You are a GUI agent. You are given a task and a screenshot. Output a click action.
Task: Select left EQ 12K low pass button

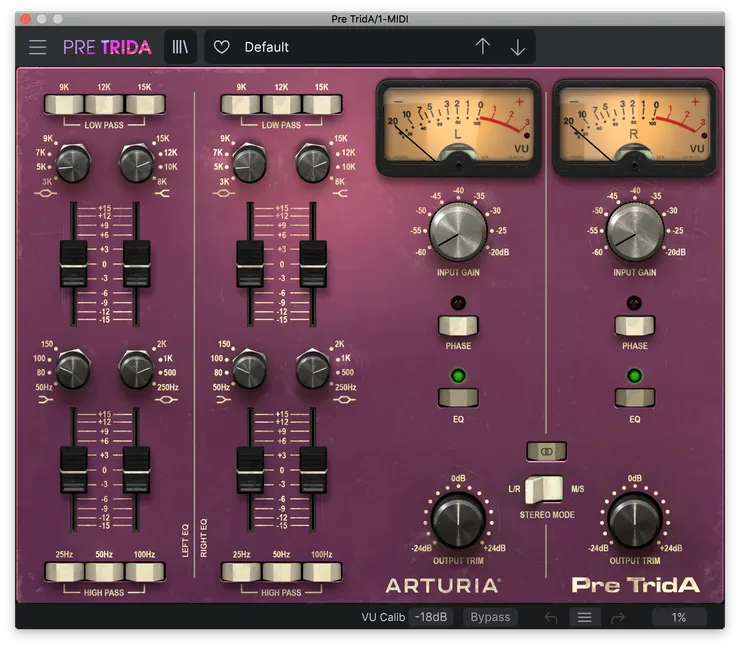[x=104, y=104]
